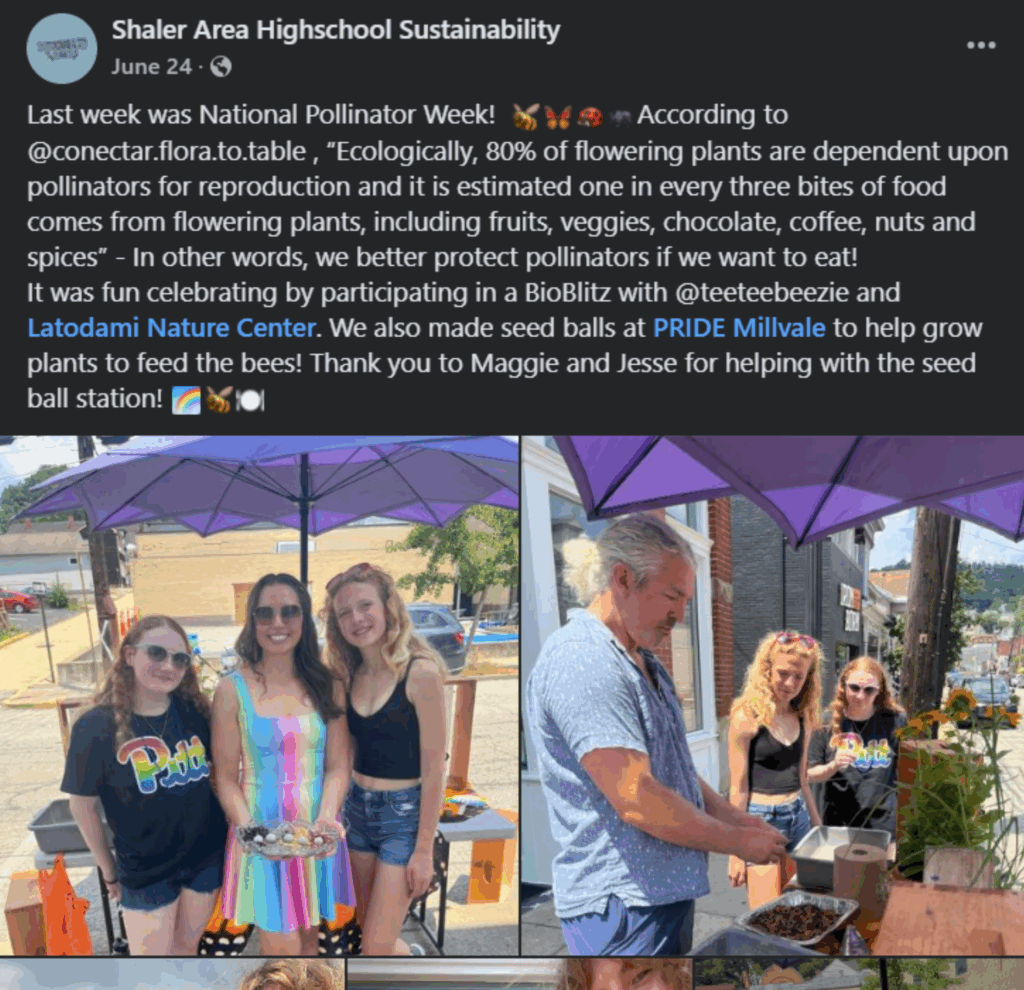Viewport: 1024px width, 990px height.
Task: Open the bottom-left partially visible photo
Action: [x=172, y=974]
